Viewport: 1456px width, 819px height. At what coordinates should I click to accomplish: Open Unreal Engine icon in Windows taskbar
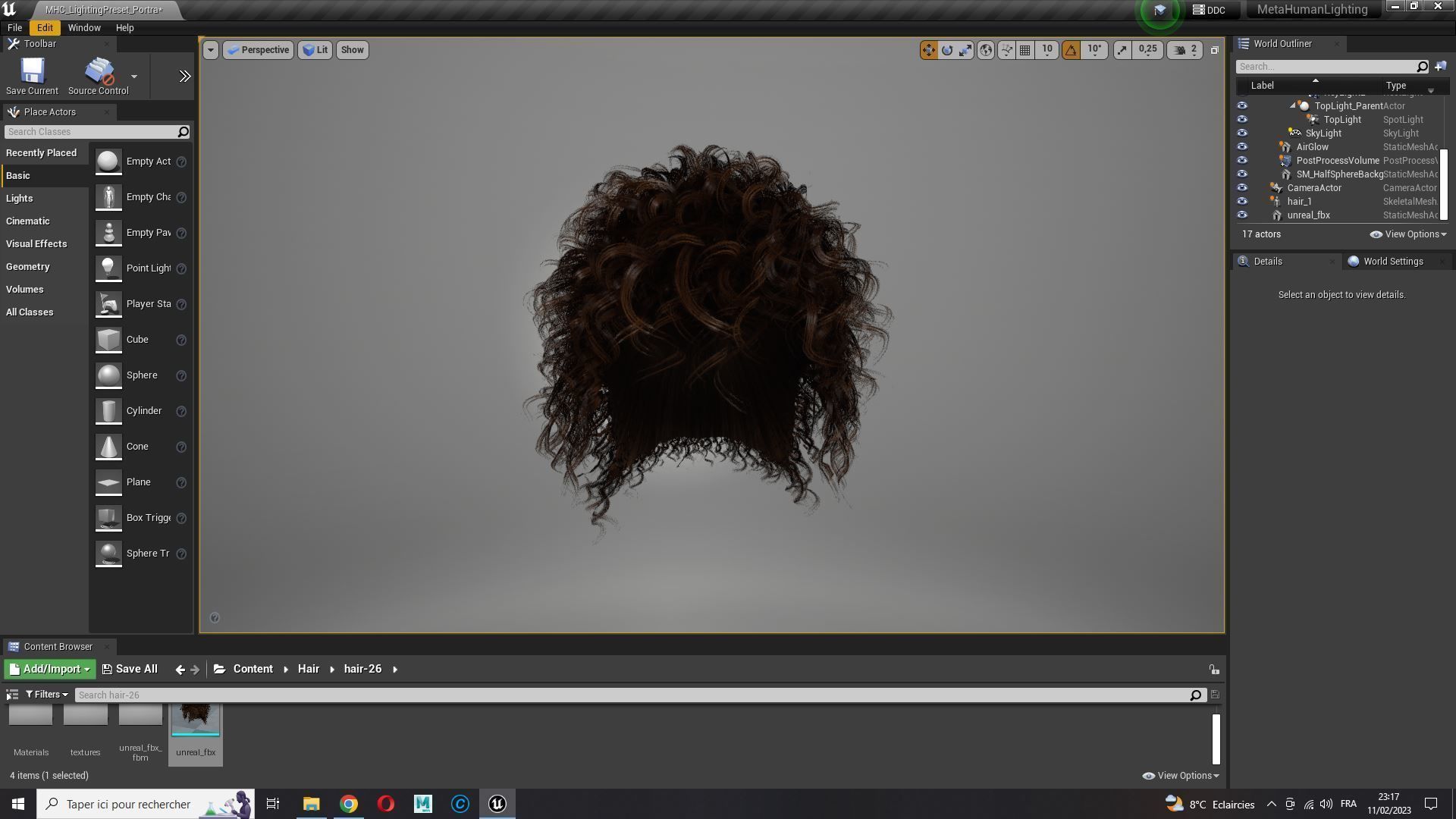coord(497,804)
